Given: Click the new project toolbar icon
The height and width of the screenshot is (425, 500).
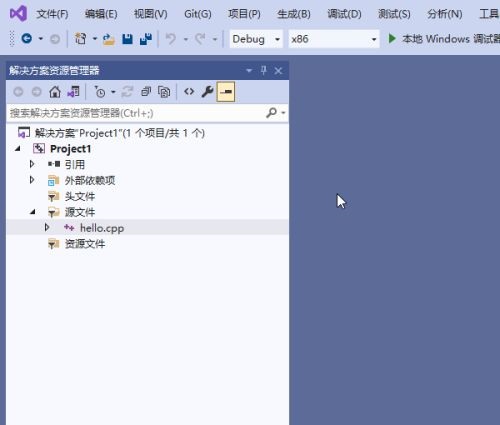Looking at the screenshot, I should [x=80, y=39].
